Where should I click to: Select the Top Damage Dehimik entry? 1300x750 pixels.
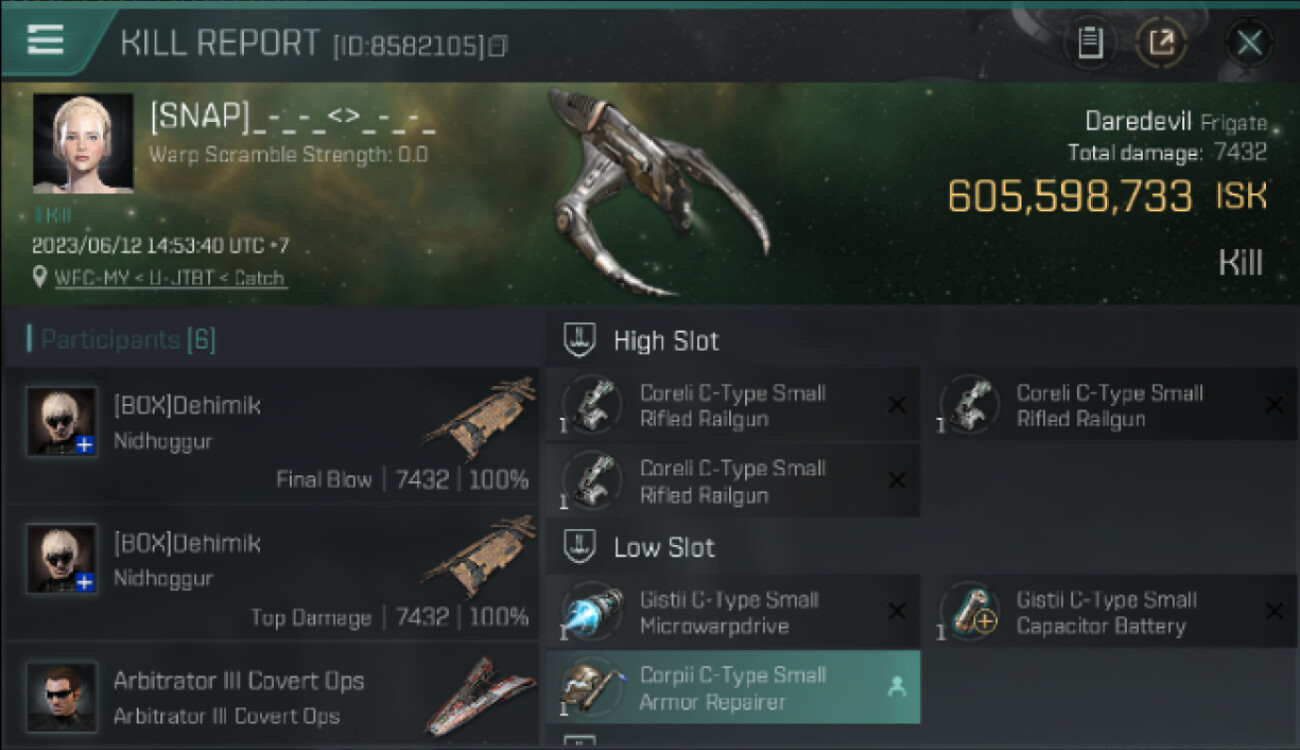pos(273,573)
